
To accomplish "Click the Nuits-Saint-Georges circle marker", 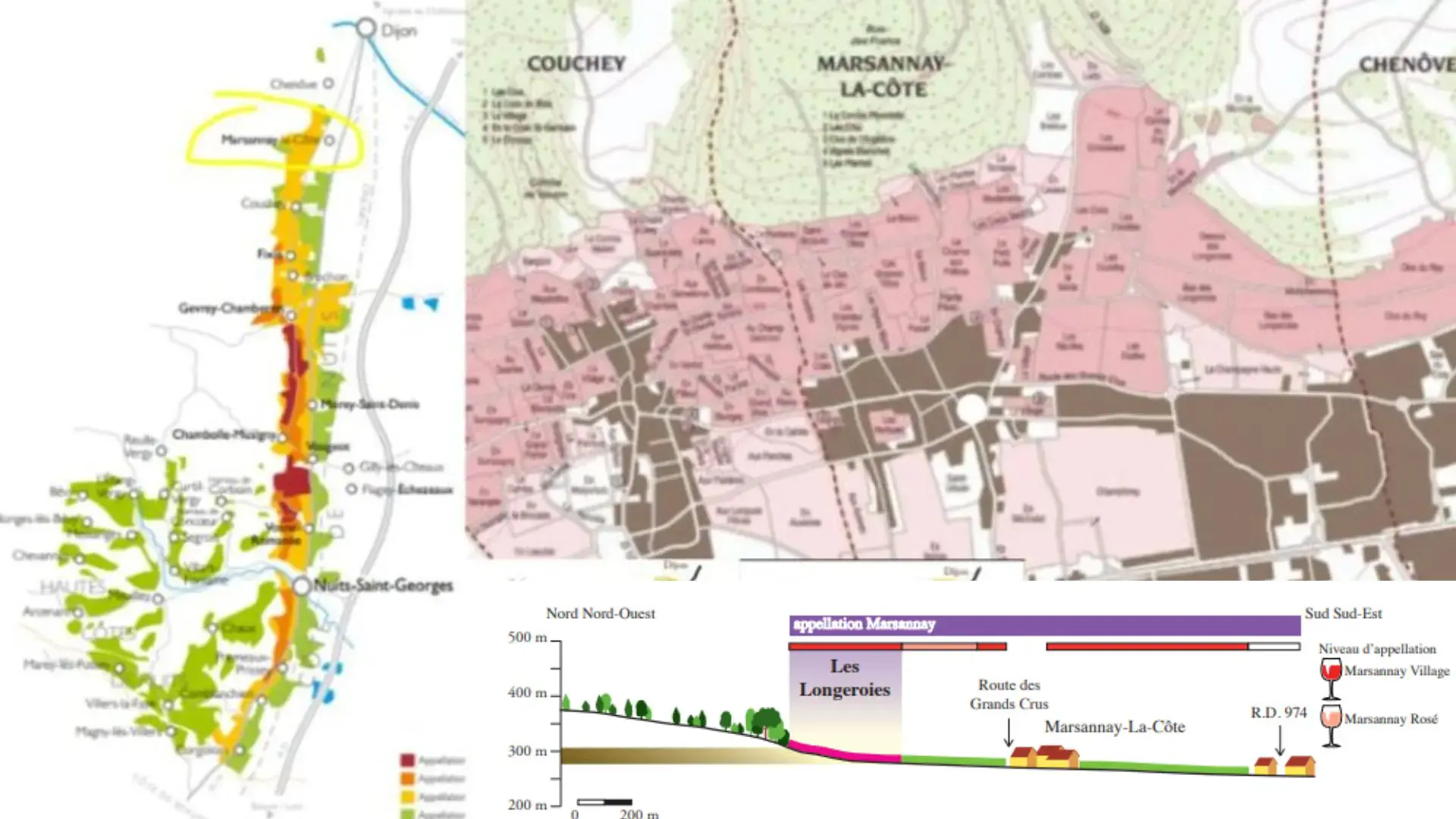I will point(302,586).
